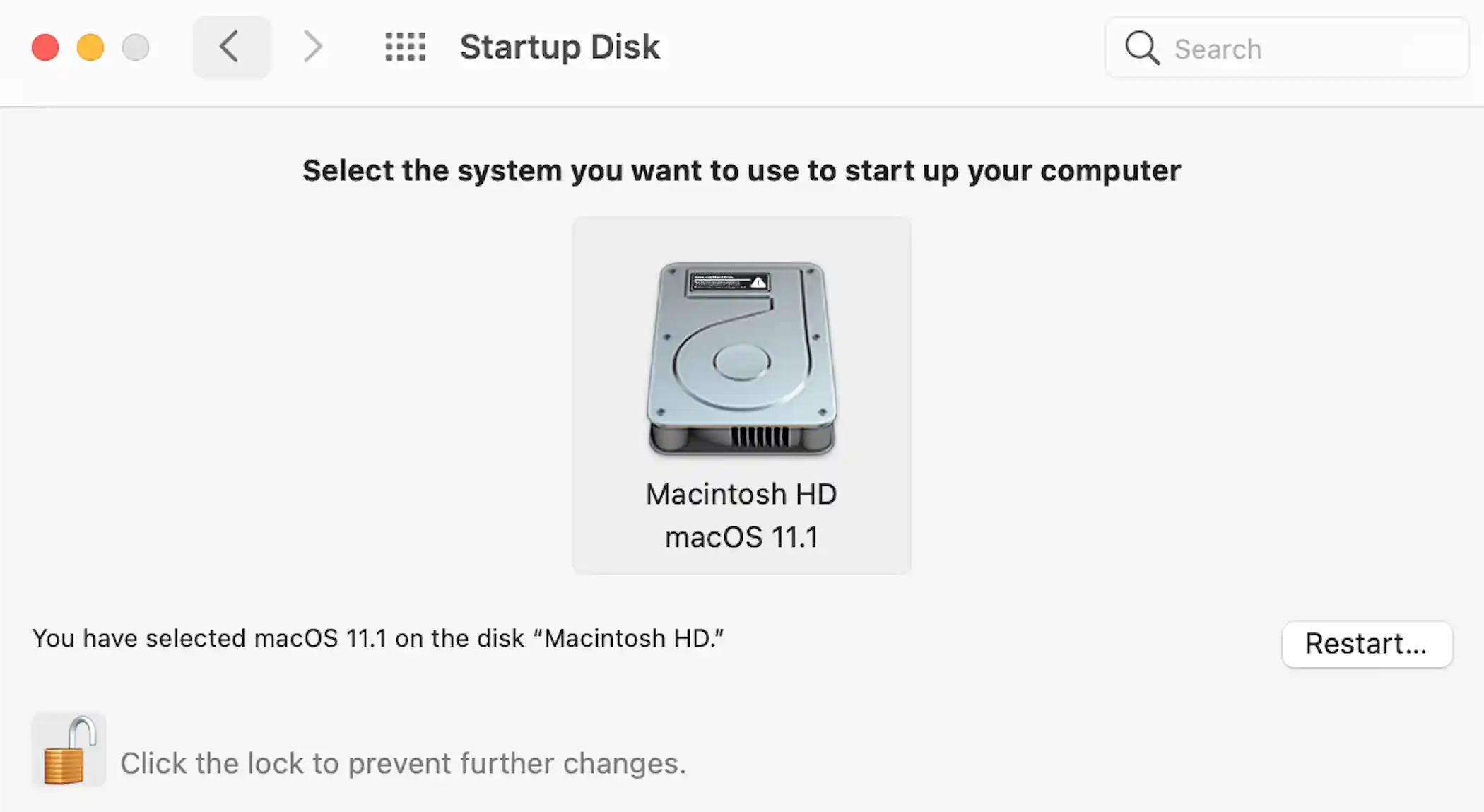Click the "macOS 11.1" version label
The image size is (1484, 812).
[x=741, y=537]
